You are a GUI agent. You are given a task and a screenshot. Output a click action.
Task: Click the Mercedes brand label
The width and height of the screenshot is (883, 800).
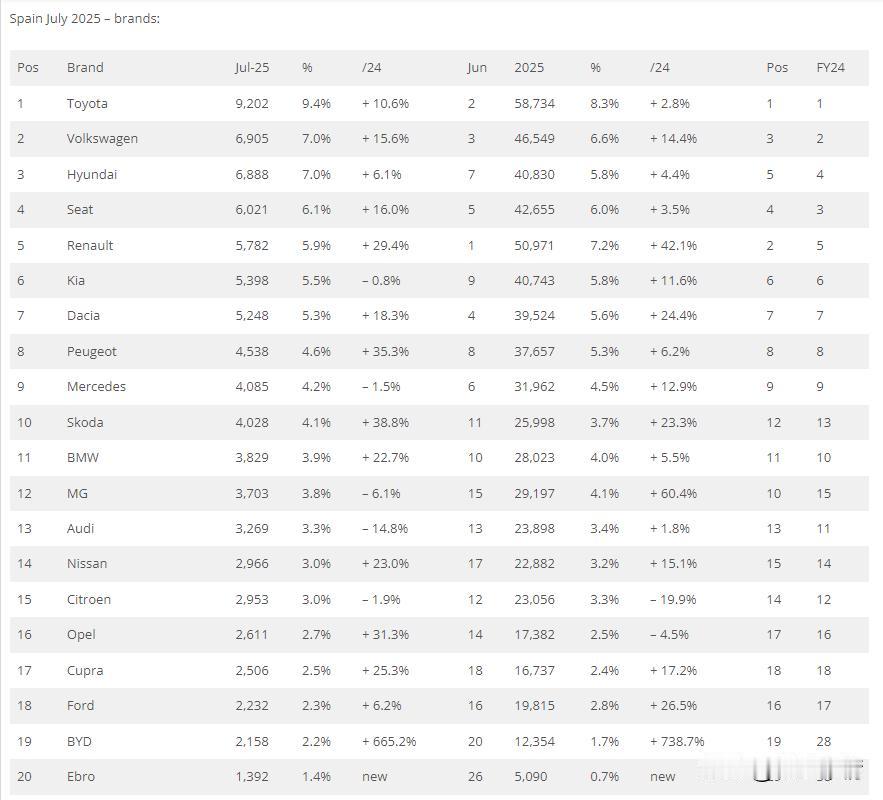(96, 386)
